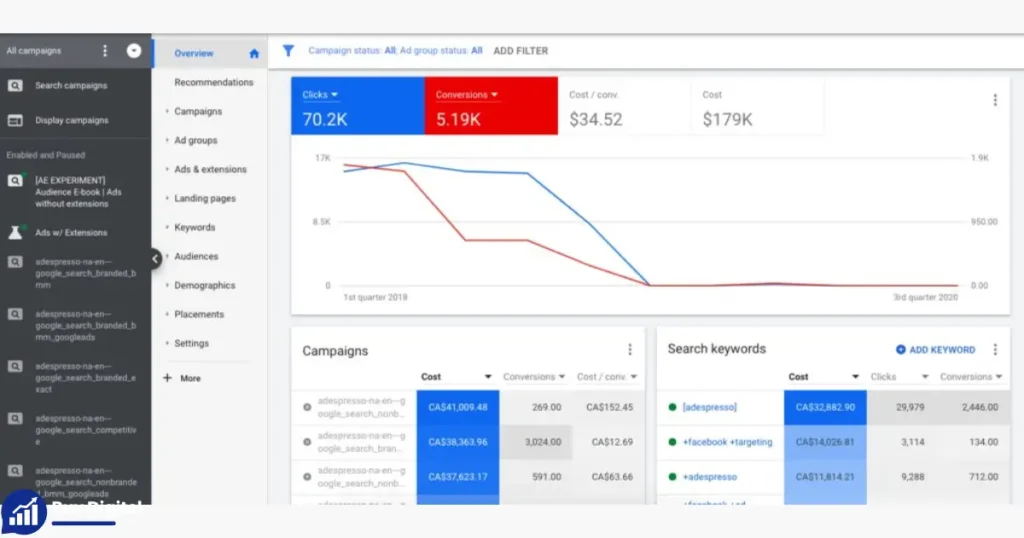Open Campaigns card Cost column dropdown
The height and width of the screenshot is (538, 1024).
tap(487, 377)
